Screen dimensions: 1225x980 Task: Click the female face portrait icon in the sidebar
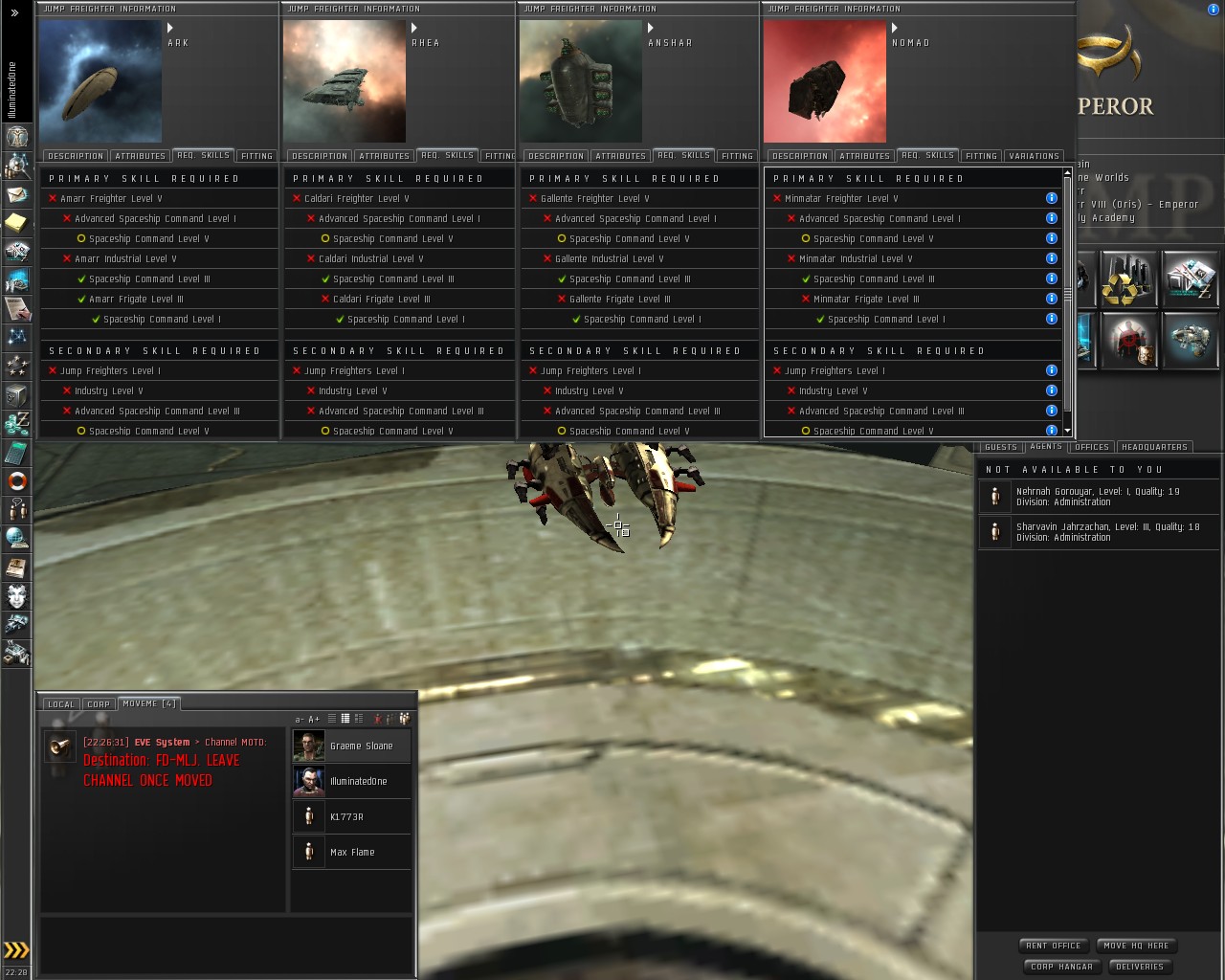coord(16,595)
